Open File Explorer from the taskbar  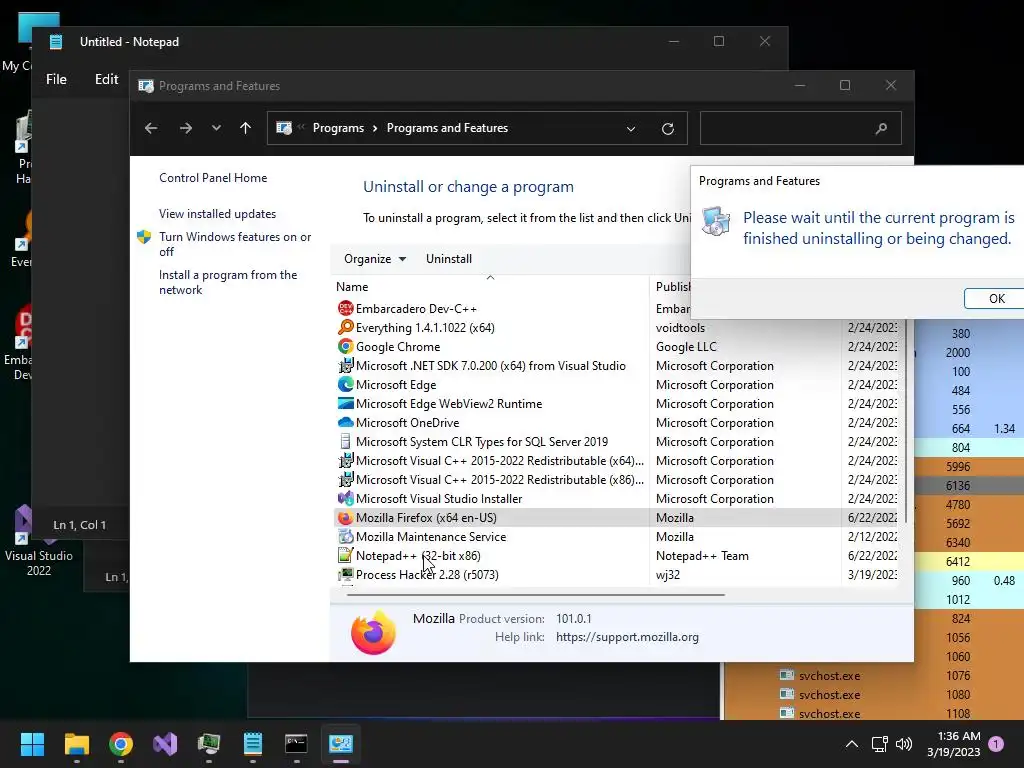pos(76,744)
